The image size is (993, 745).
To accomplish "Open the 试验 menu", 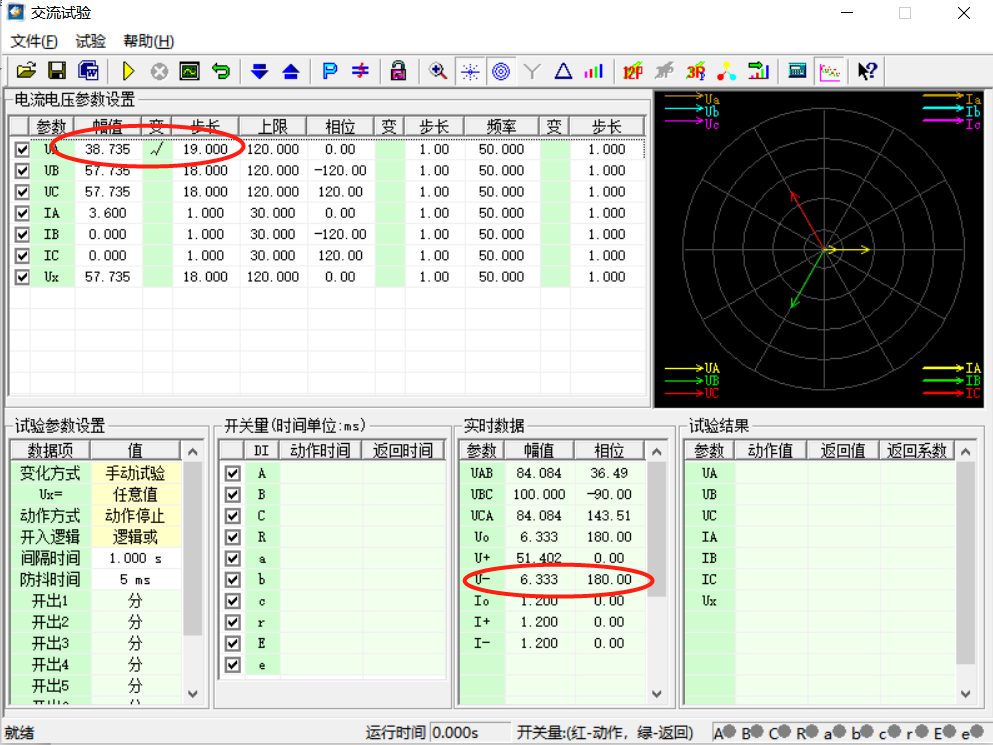I will (x=90, y=41).
